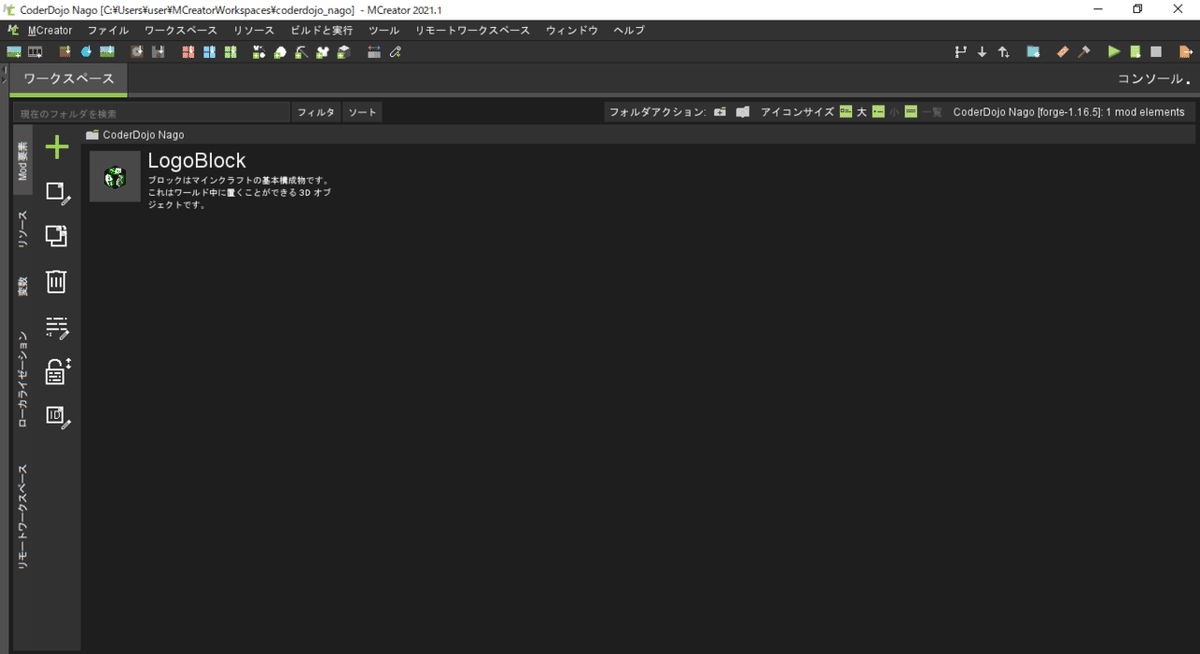Viewport: 1200px width, 654px height.
Task: Export the mod file with the orange export icon
Action: [1184, 52]
